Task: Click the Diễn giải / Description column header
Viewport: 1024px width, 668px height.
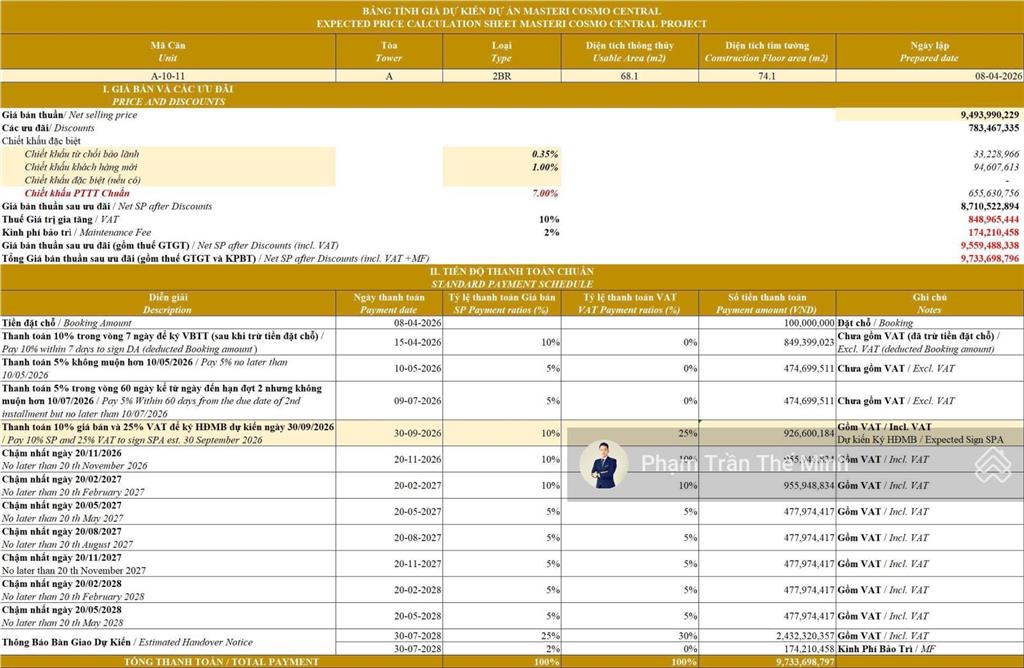Action: (x=168, y=304)
